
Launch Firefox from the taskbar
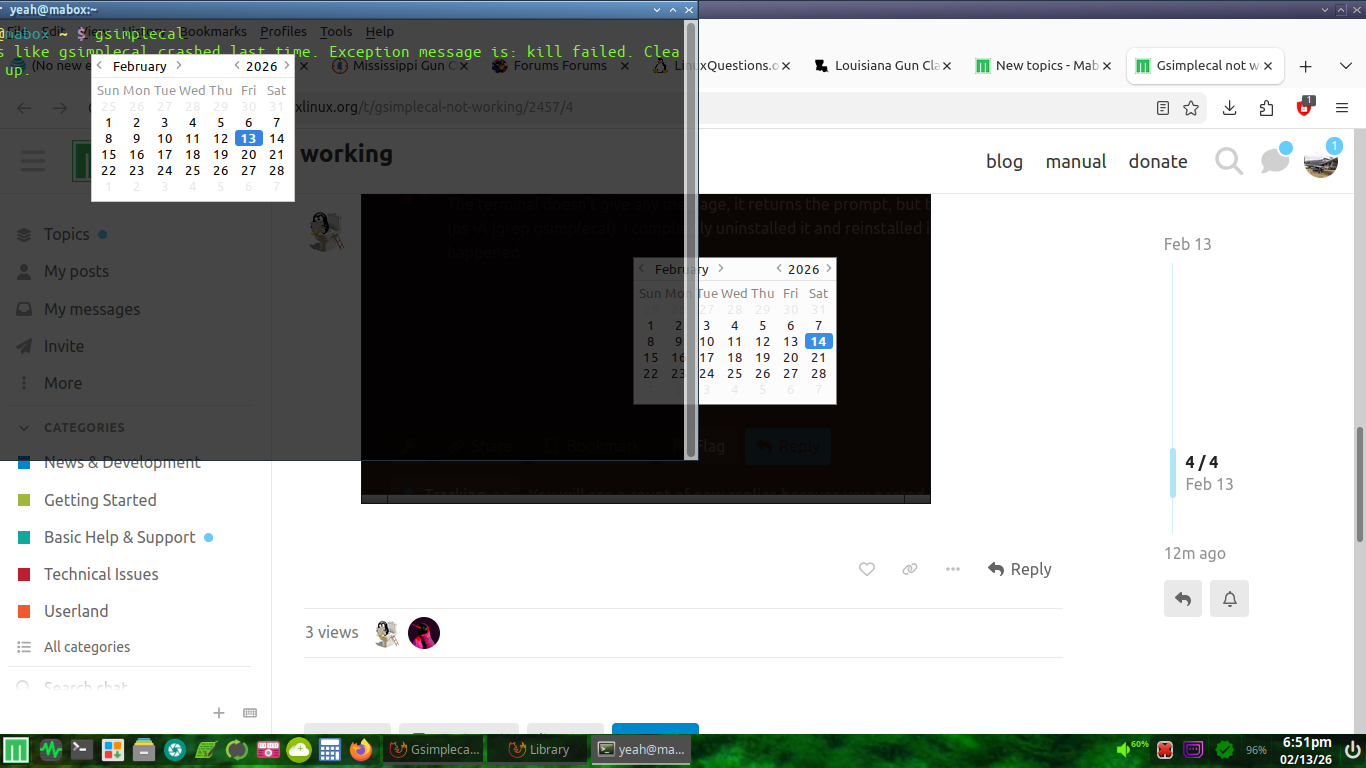(x=360, y=749)
